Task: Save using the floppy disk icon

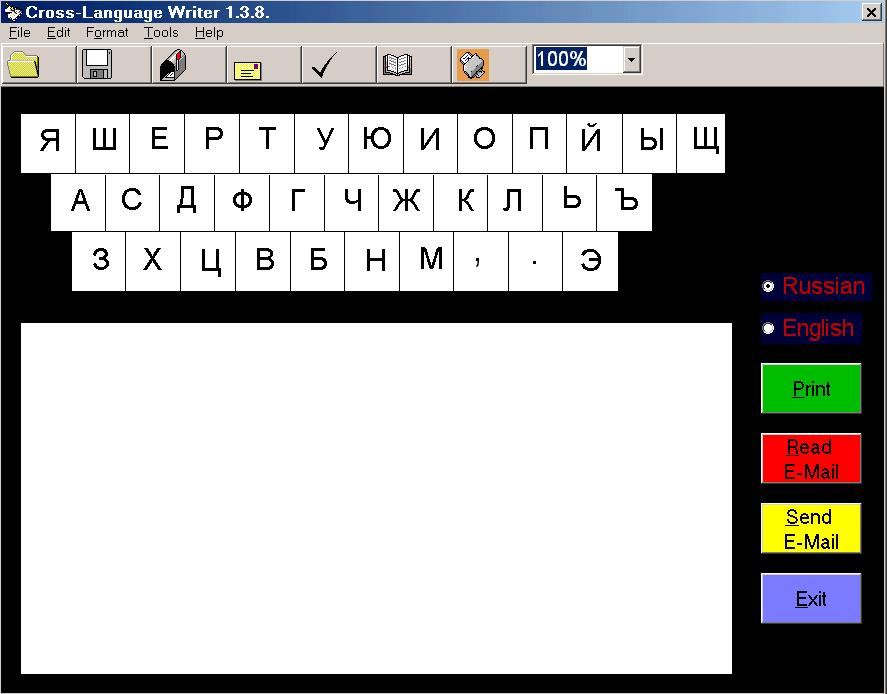Action: 114,65
